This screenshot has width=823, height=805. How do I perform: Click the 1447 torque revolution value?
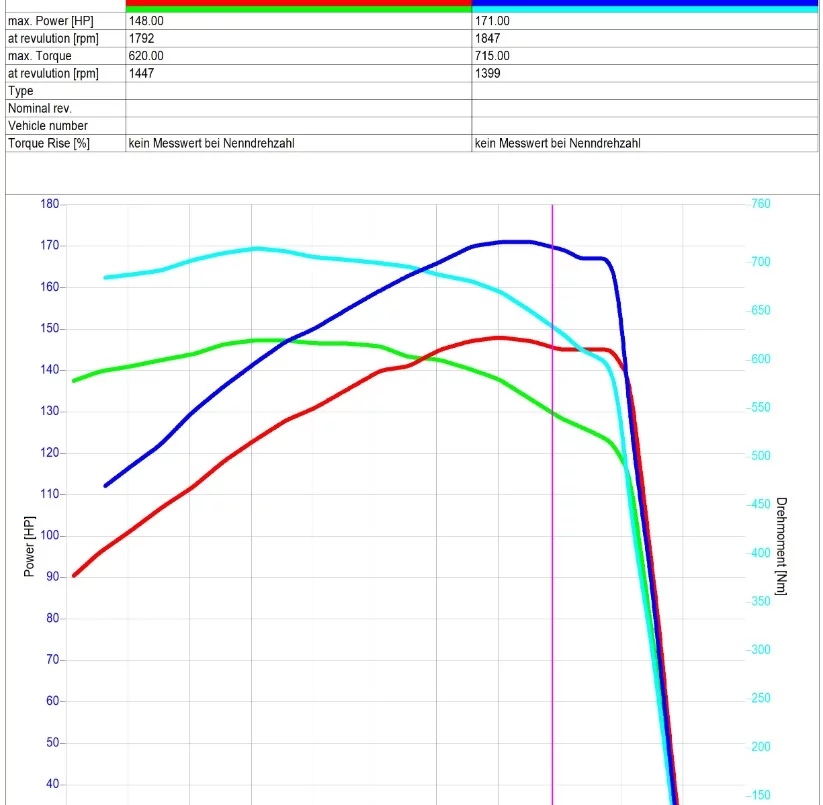[141, 73]
